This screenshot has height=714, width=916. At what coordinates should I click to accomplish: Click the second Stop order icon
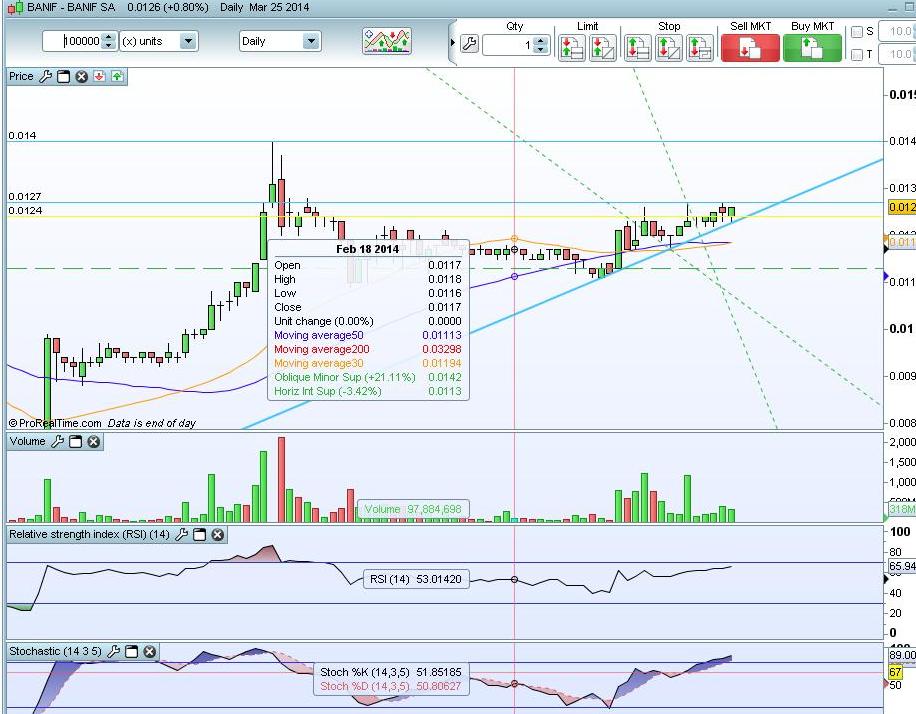pyautogui.click(x=668, y=48)
